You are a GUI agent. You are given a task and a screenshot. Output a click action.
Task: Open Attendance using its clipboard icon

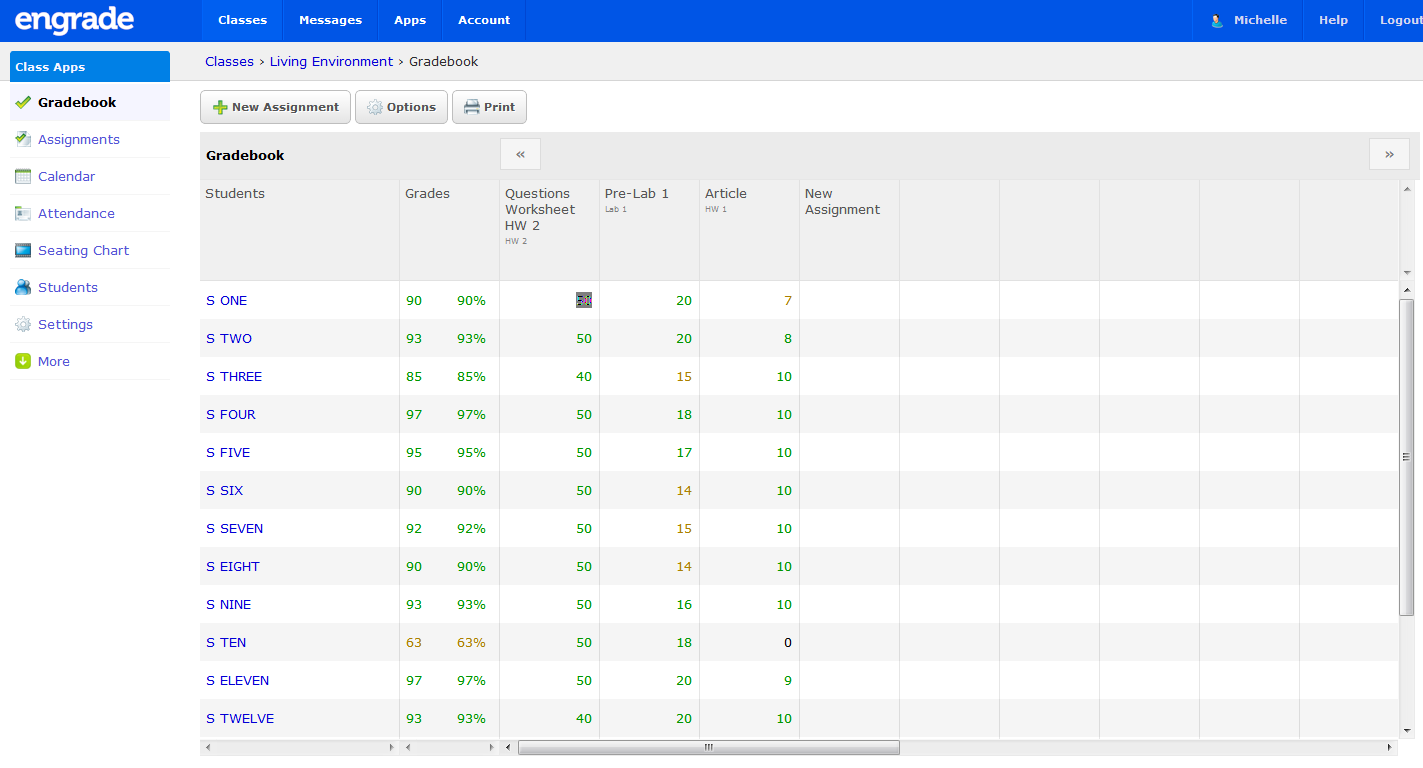tap(23, 213)
